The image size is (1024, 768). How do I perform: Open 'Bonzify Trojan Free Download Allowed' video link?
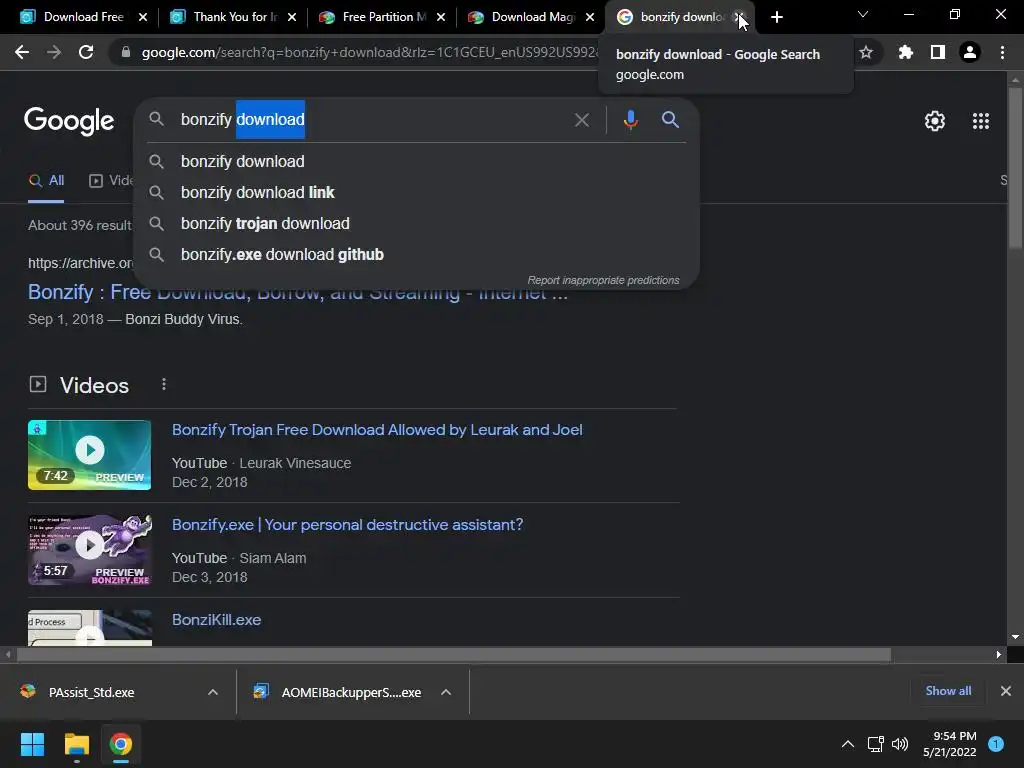(377, 430)
